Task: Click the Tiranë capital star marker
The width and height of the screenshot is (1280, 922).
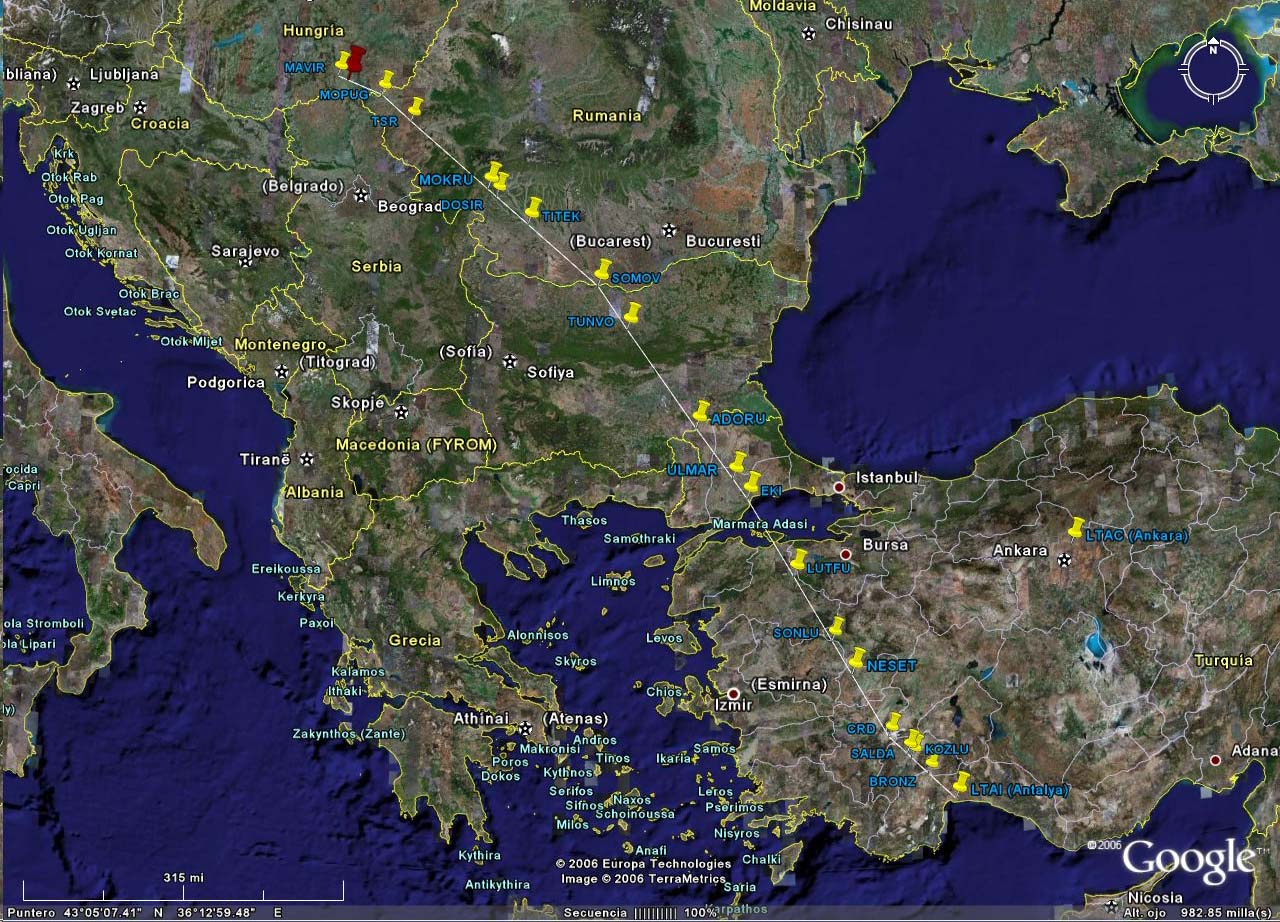Action: 307,459
